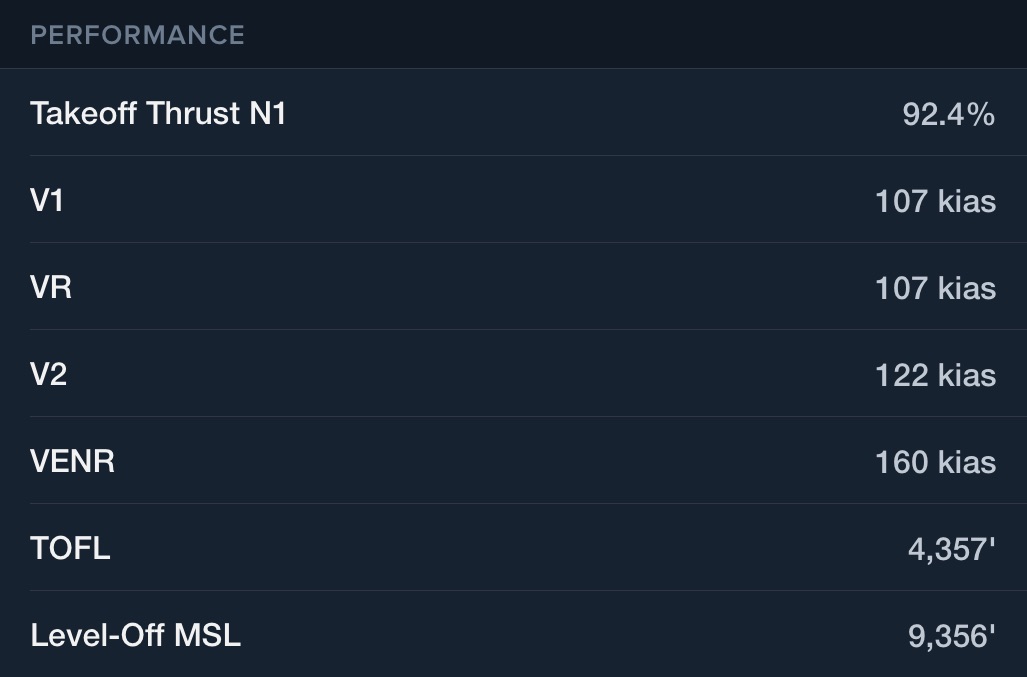Select the V2 row label
This screenshot has width=1027, height=677.
tap(48, 375)
